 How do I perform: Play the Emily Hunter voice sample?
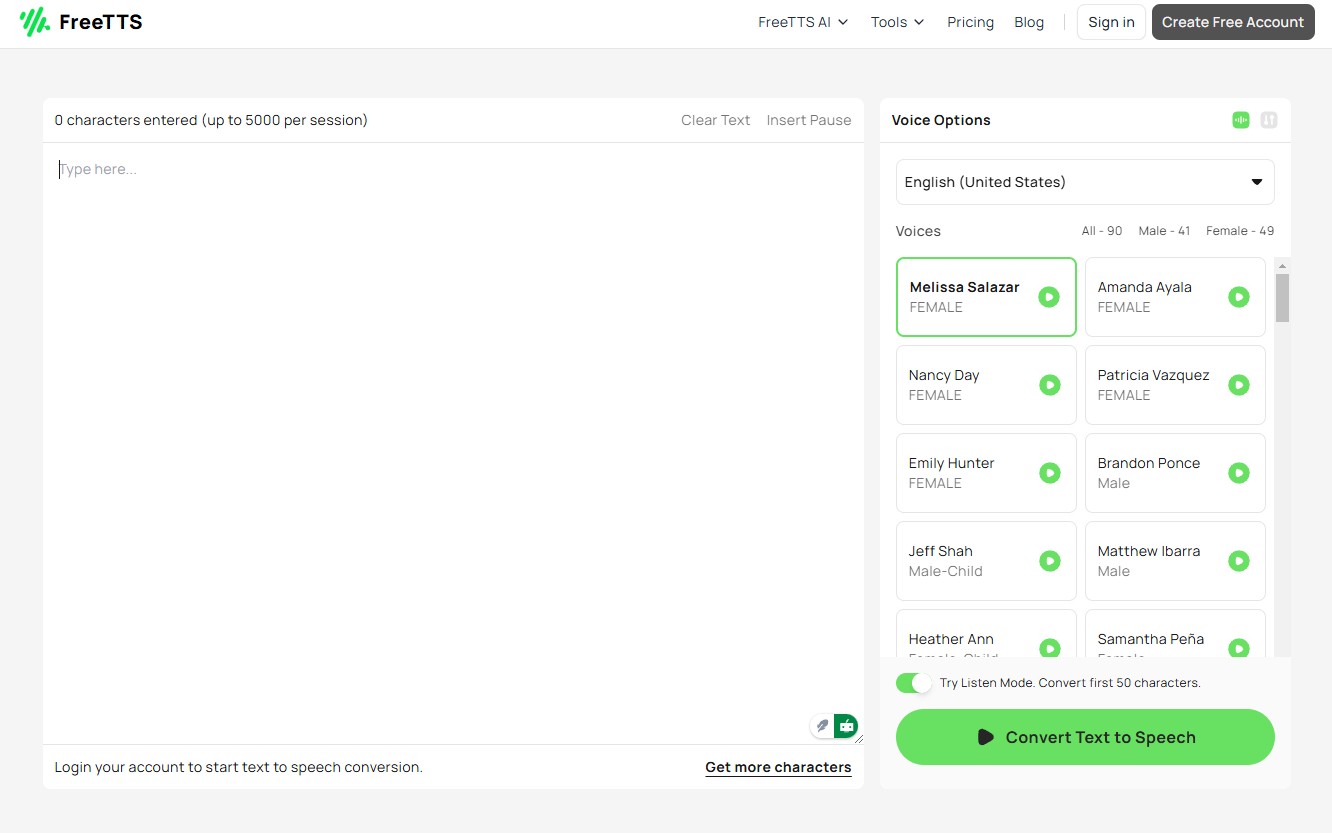[1049, 473]
